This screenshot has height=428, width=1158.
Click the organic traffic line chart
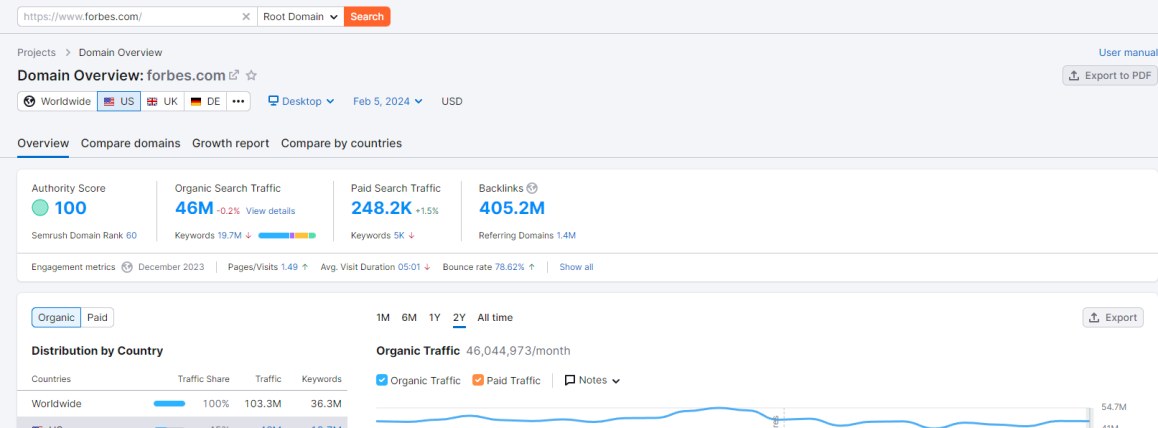pyautogui.click(x=733, y=418)
